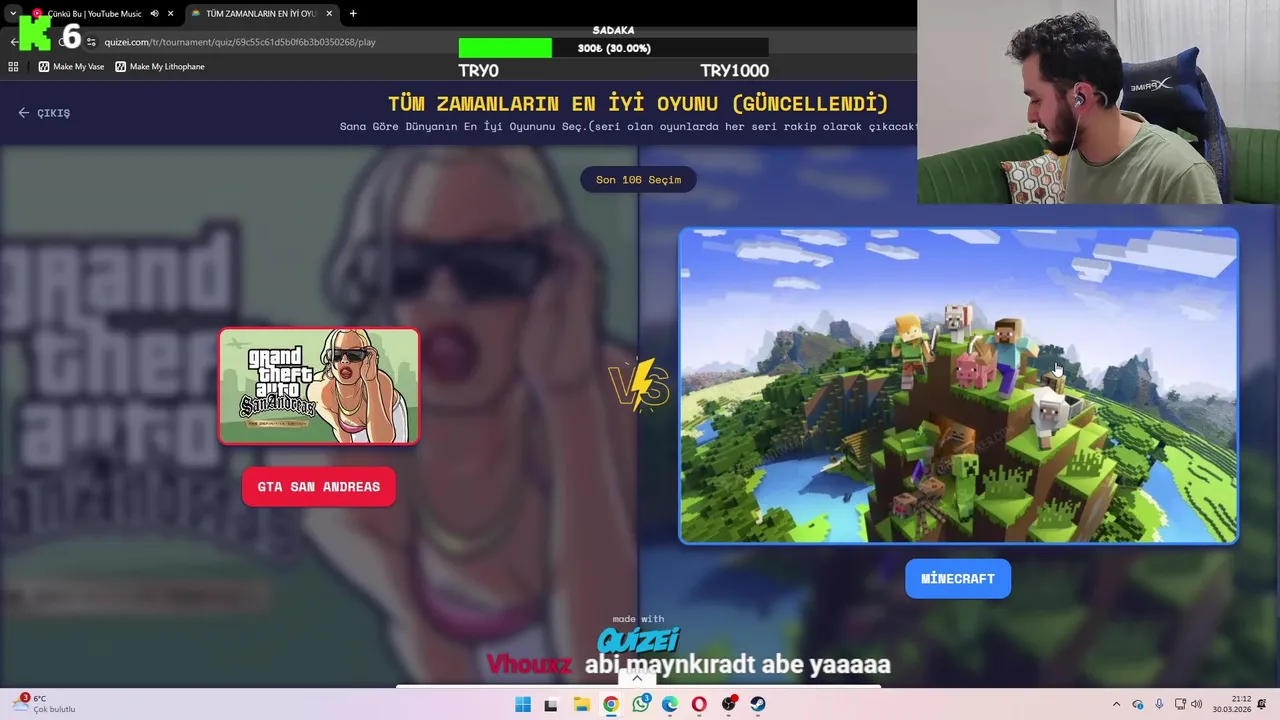Screen dimensions: 1280x720
Task: Mute the YouTube Music tab audio icon
Action: tap(154, 14)
